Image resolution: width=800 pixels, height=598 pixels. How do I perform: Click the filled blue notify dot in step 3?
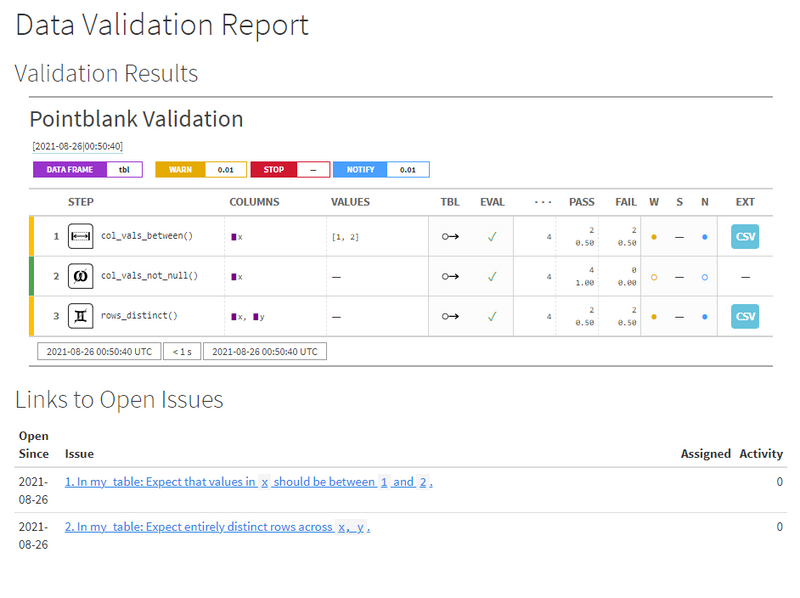click(x=705, y=317)
